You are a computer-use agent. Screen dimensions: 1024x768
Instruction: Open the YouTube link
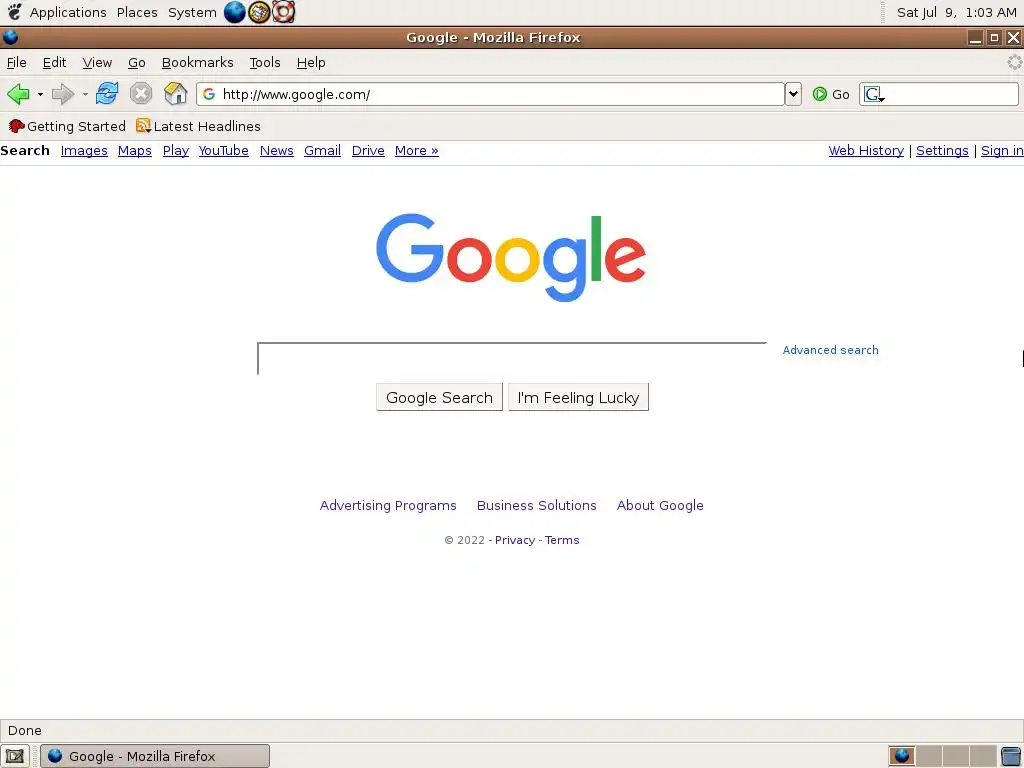223,151
